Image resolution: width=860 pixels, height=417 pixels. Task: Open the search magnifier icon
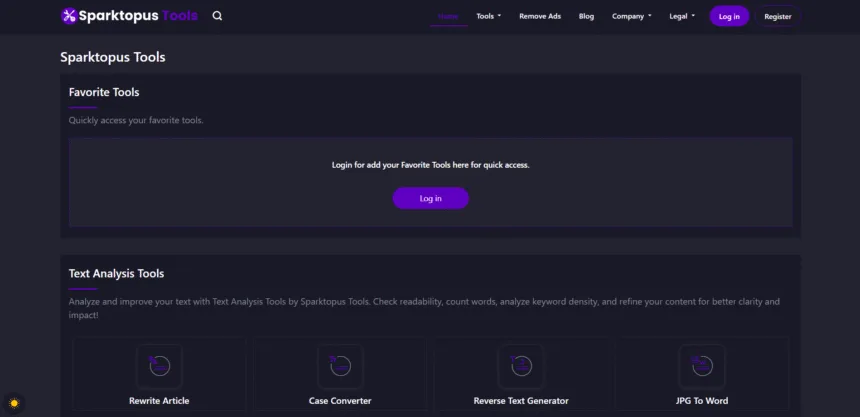pos(218,16)
